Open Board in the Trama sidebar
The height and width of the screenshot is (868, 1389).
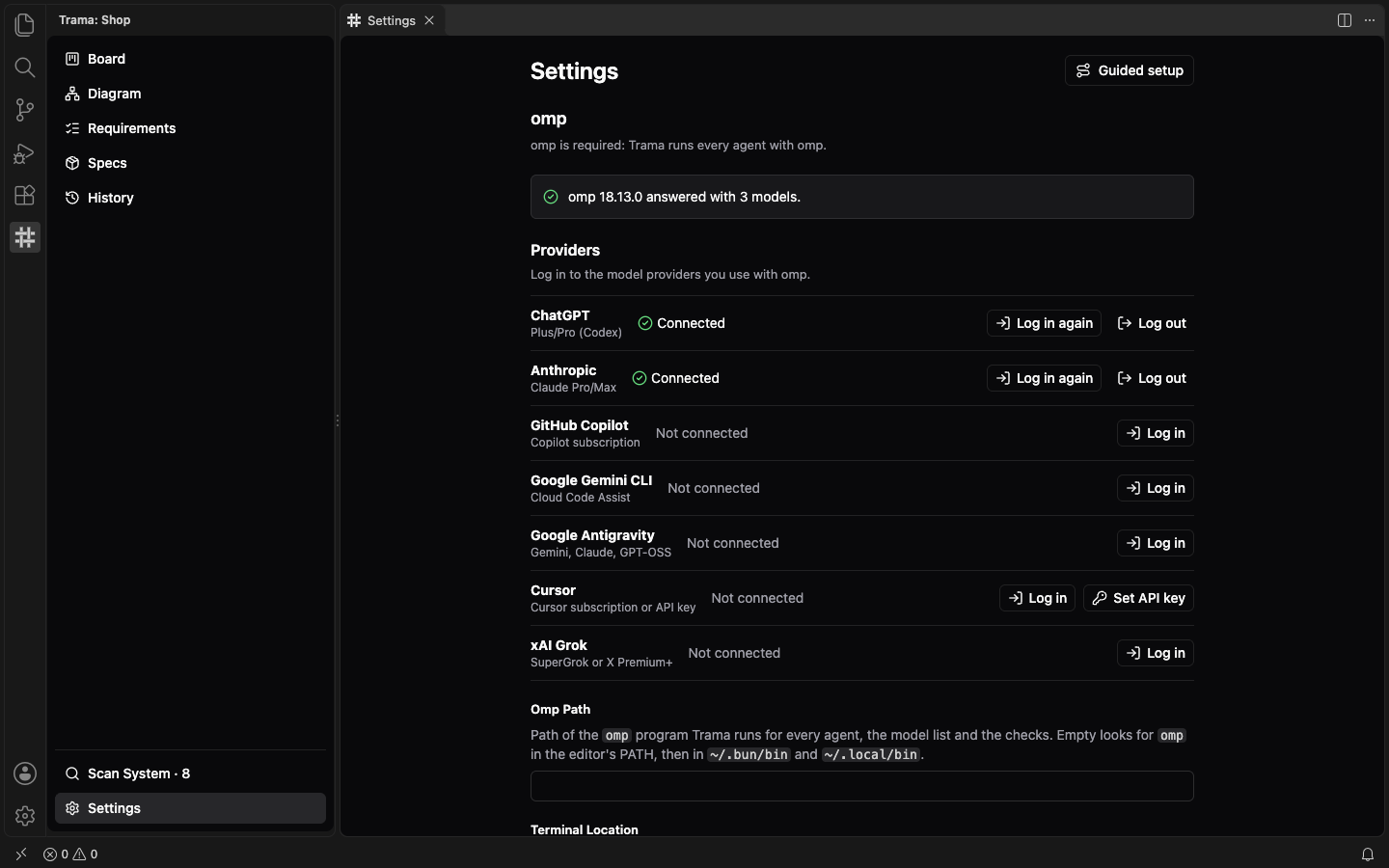click(190, 59)
